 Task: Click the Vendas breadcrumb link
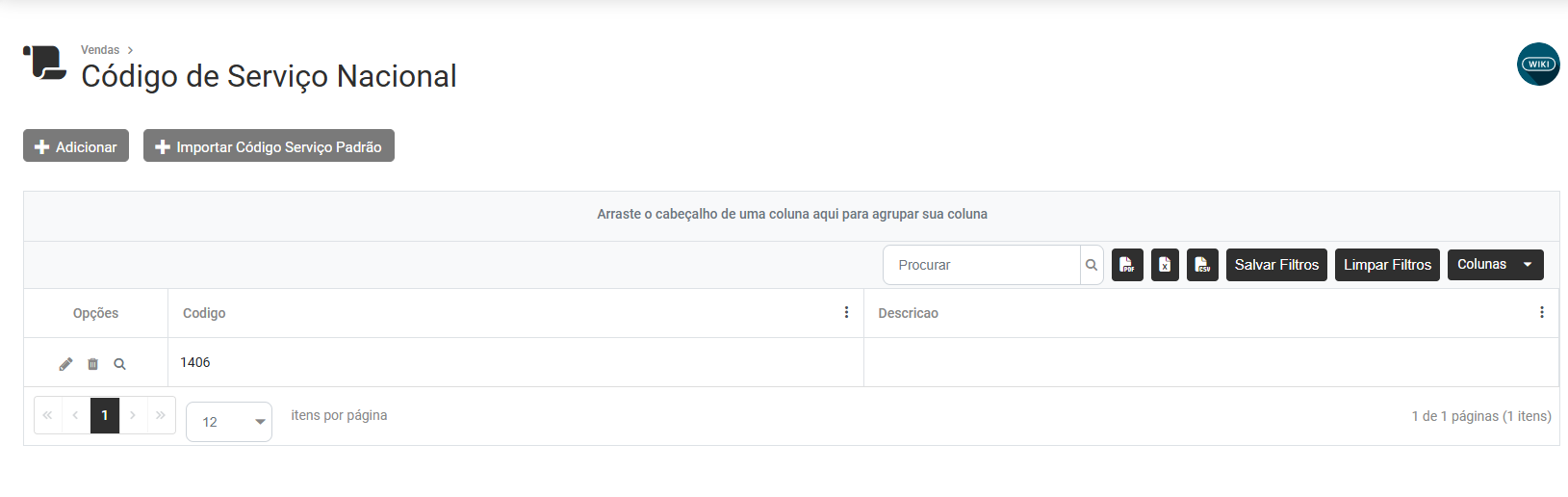pyautogui.click(x=100, y=50)
